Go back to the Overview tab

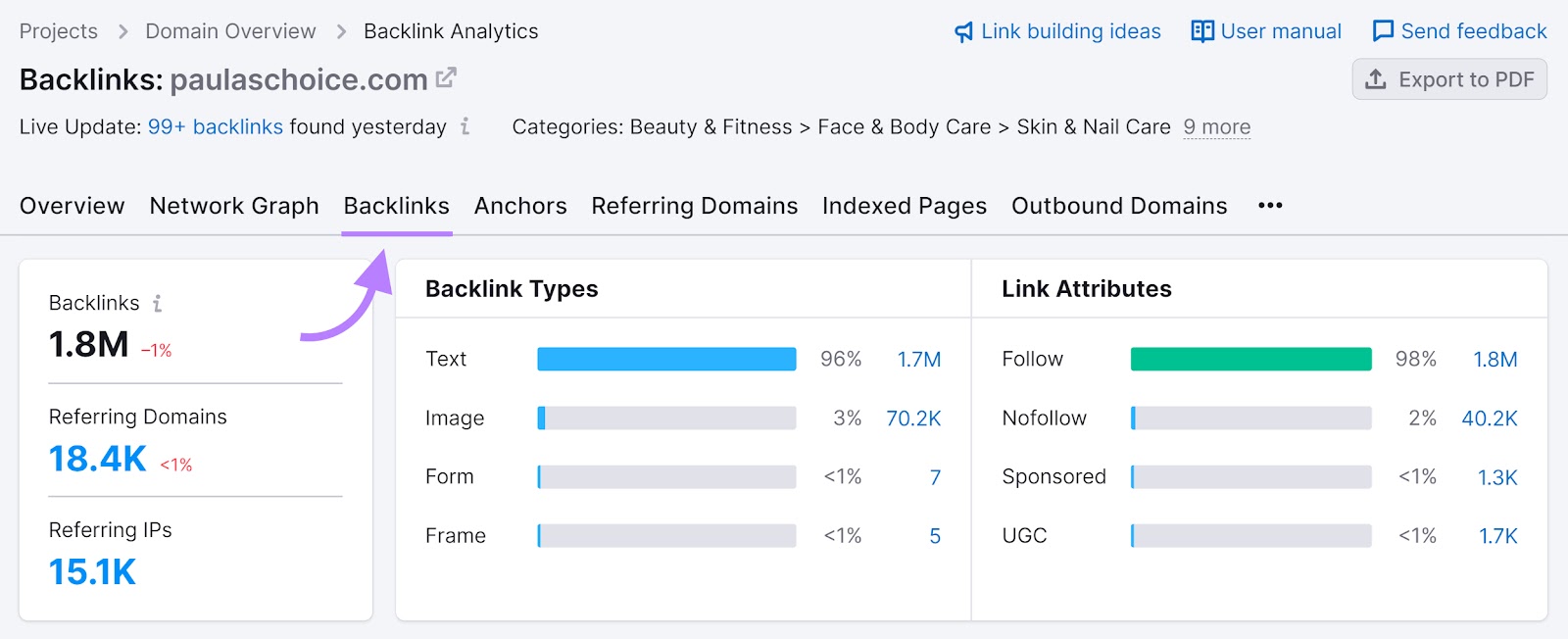[72, 206]
